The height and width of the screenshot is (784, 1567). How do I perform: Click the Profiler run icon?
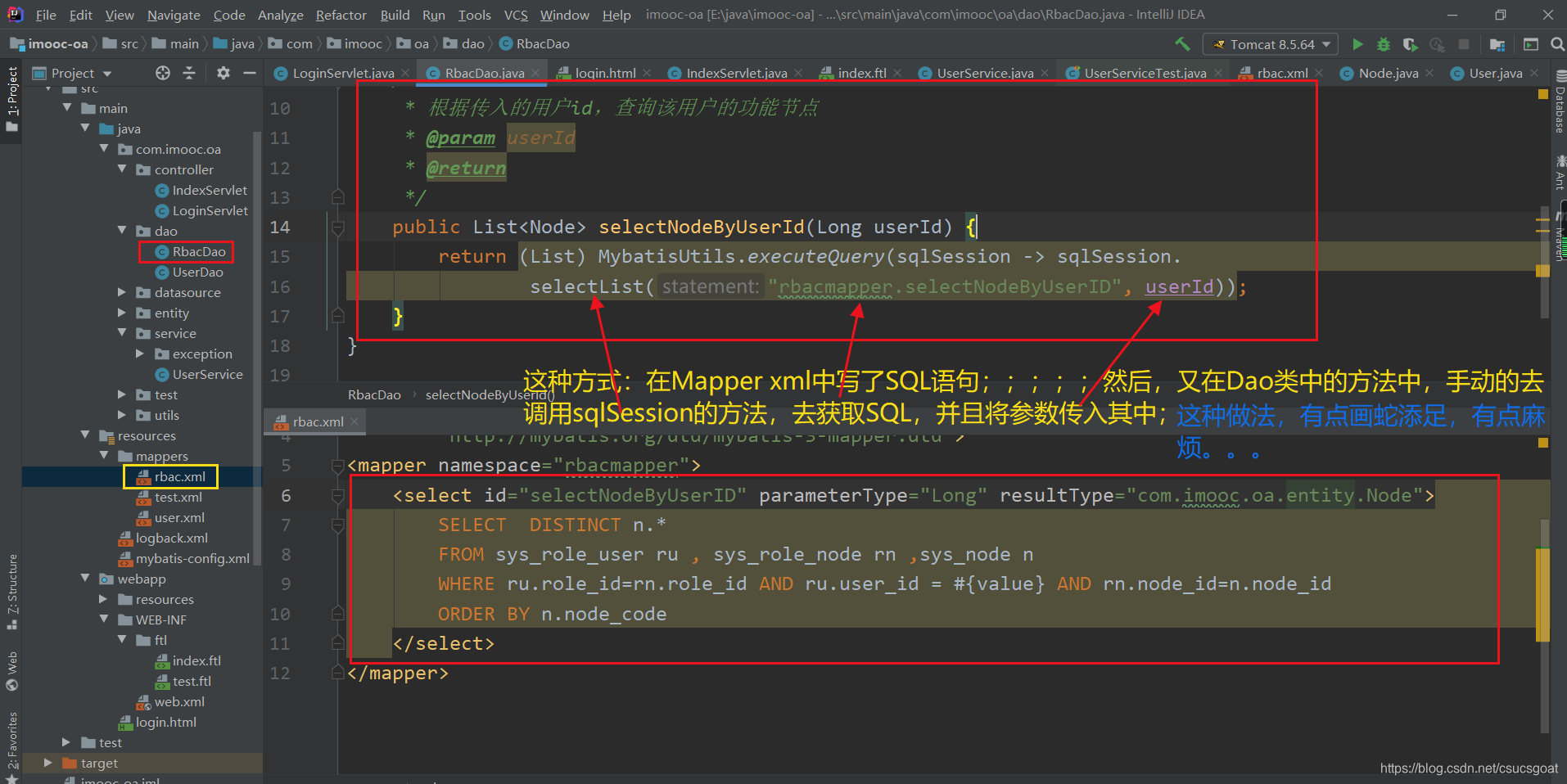1437,44
